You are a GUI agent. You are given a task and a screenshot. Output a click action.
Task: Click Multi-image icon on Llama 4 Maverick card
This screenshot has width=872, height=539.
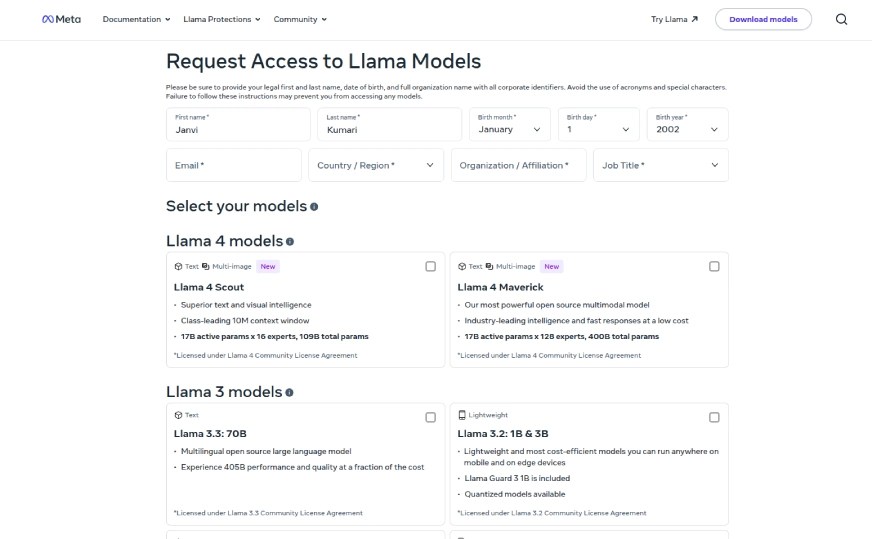[489, 266]
